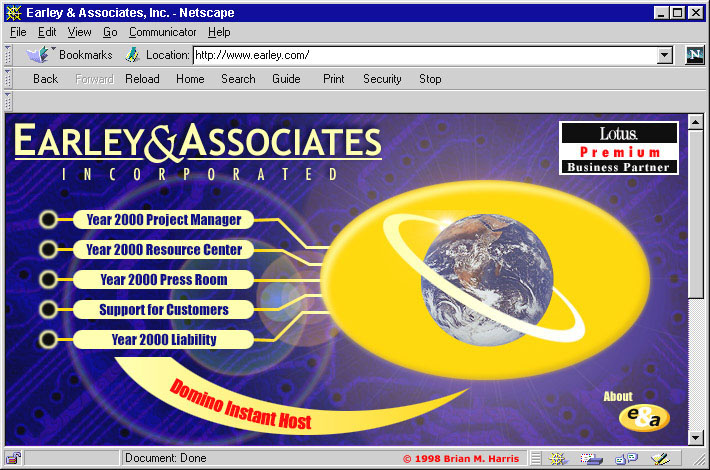
Task: Open the View menu
Action: [x=79, y=32]
